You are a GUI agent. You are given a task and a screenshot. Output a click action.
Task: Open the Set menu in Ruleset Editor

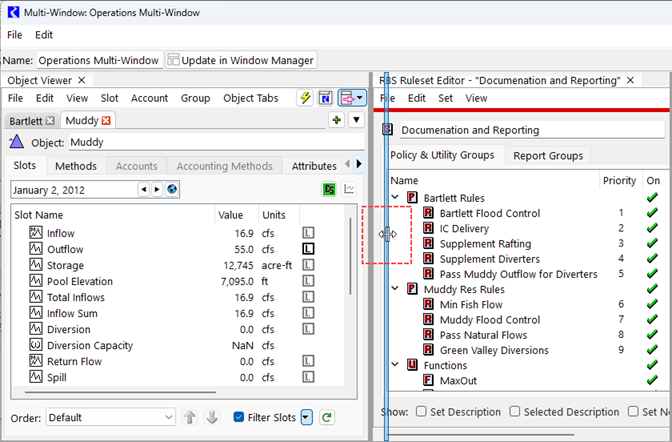pos(445,98)
